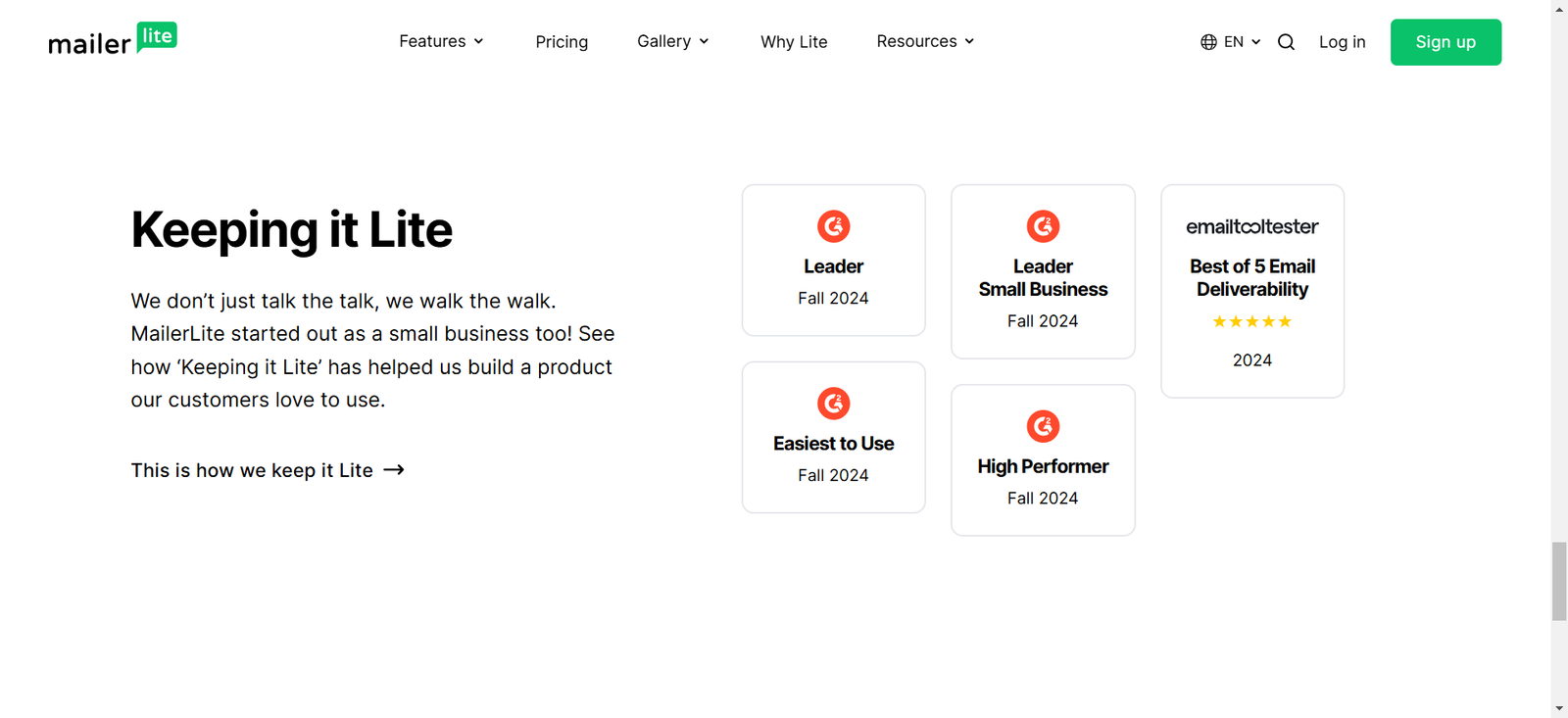Open the Why Lite page

coord(794,42)
